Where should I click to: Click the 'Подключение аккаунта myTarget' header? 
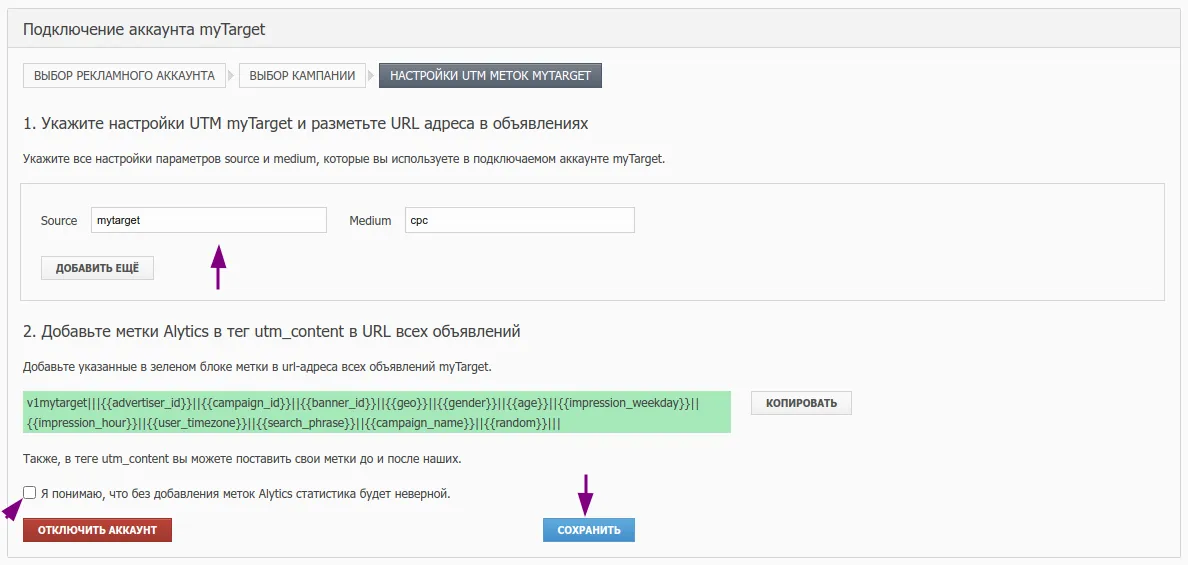pyautogui.click(x=144, y=30)
